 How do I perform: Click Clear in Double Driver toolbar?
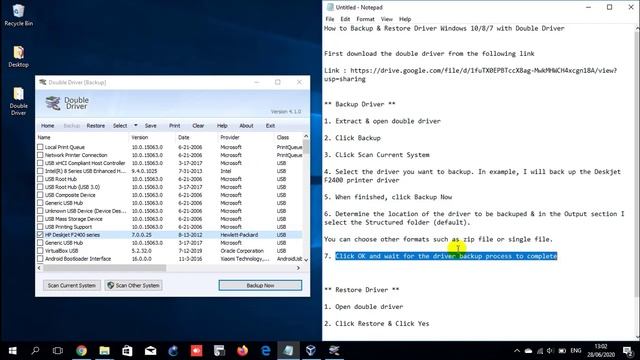pos(198,126)
